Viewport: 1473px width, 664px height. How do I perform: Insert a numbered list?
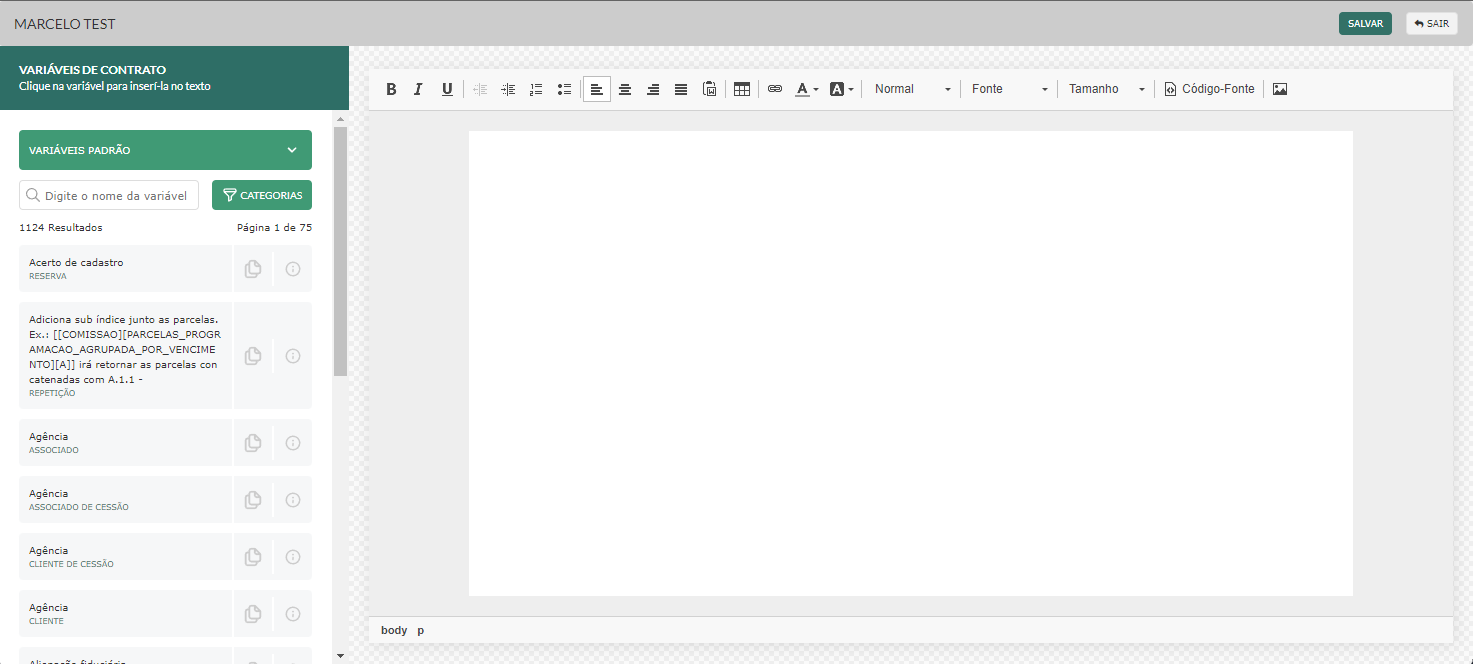point(536,89)
